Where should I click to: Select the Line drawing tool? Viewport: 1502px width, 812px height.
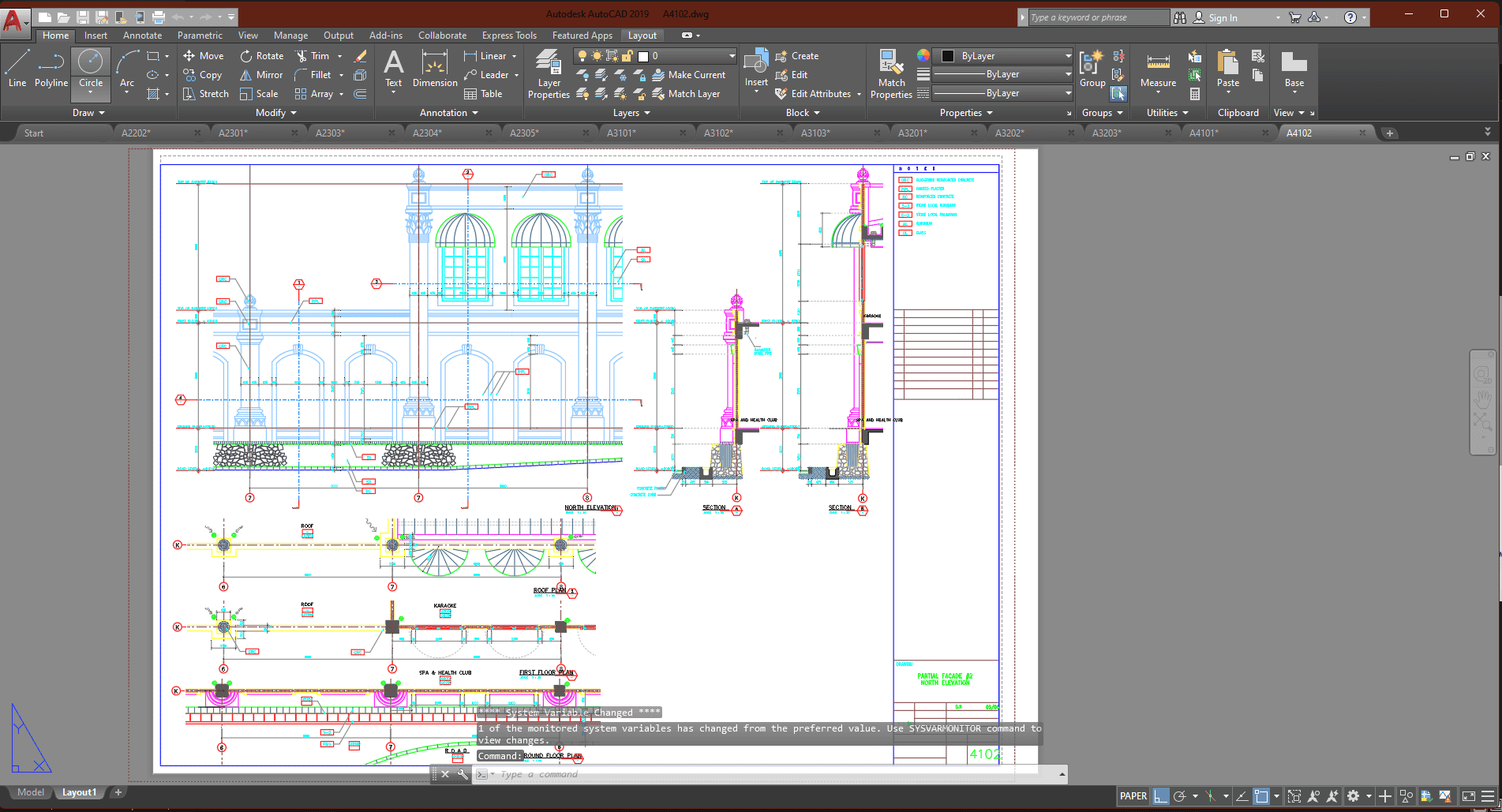coord(17,69)
